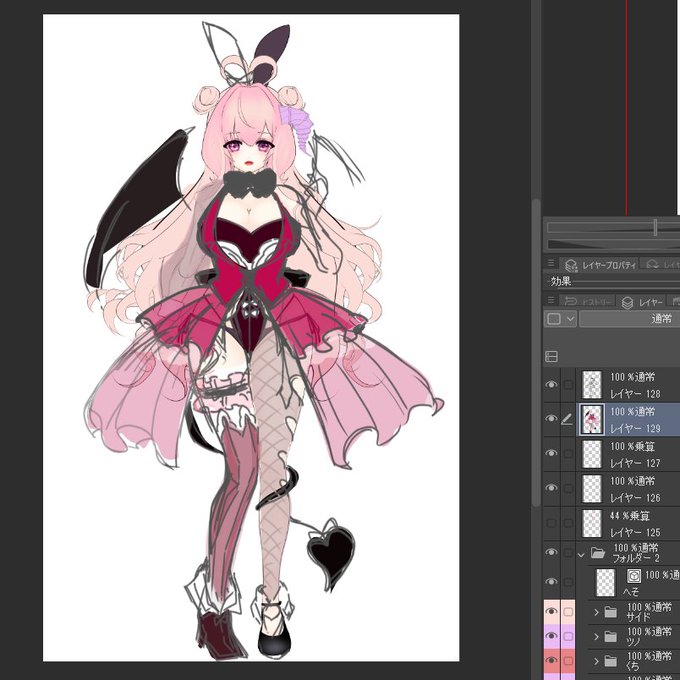Expand the サイド folder
Image resolution: width=680 pixels, height=680 pixels.
596,612
